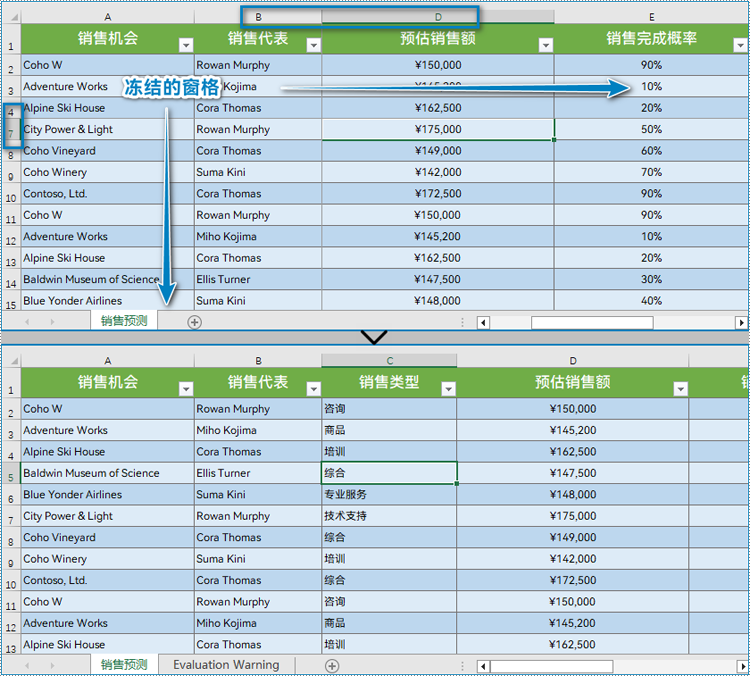750x676 pixels.
Task: Select column A header in top sheet
Action: coord(108,17)
